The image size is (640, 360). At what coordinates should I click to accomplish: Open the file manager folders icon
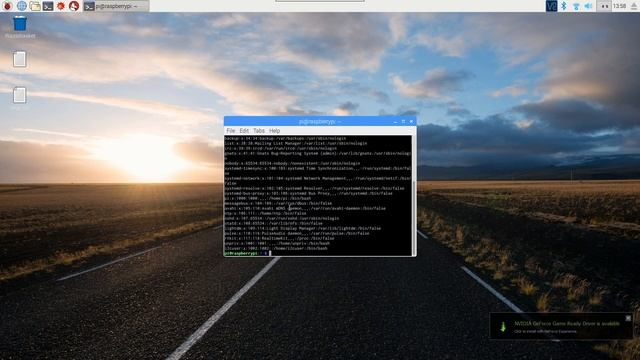pos(35,6)
